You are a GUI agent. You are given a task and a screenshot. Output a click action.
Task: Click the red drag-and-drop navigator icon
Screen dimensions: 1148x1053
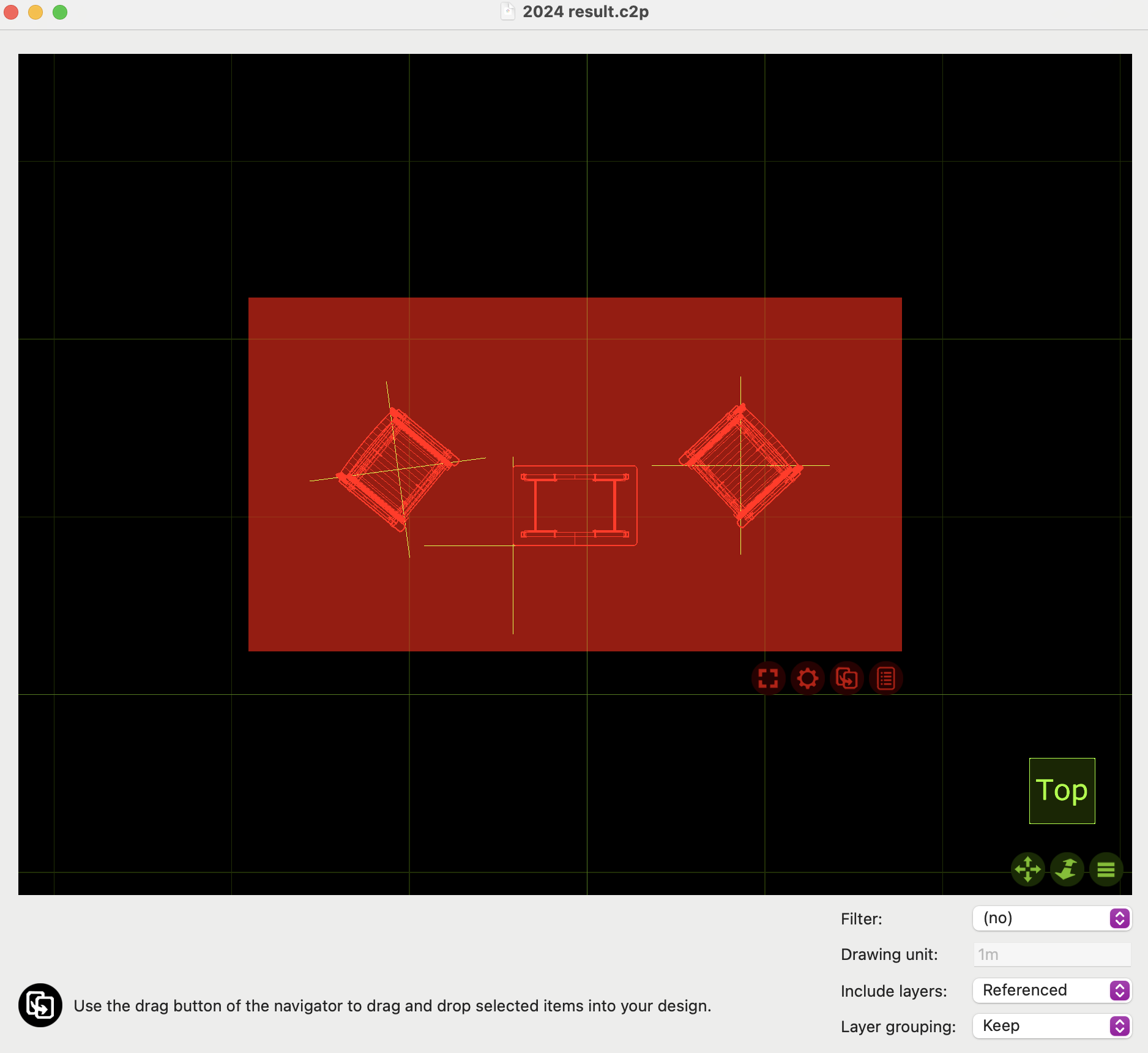pyautogui.click(x=846, y=678)
